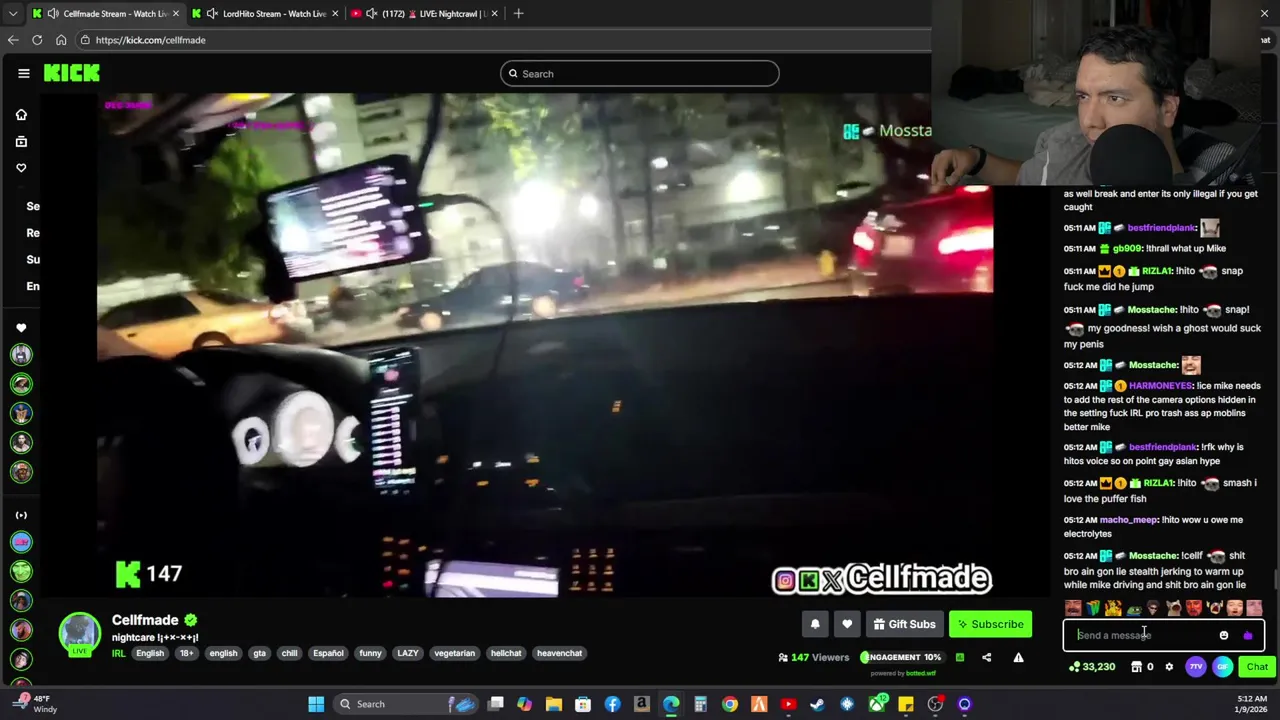Unmute the LordHito Stream tab speaker icon
The height and width of the screenshot is (720, 1280).
pyautogui.click(x=212, y=13)
